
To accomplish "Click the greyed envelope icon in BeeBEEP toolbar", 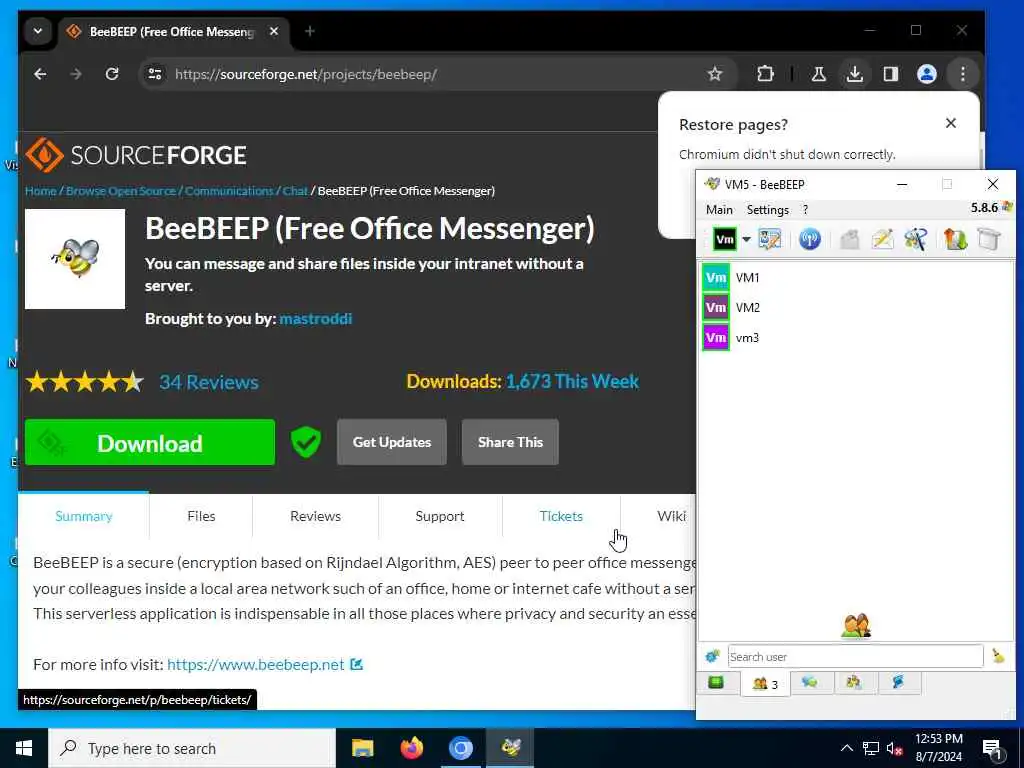I will [849, 240].
